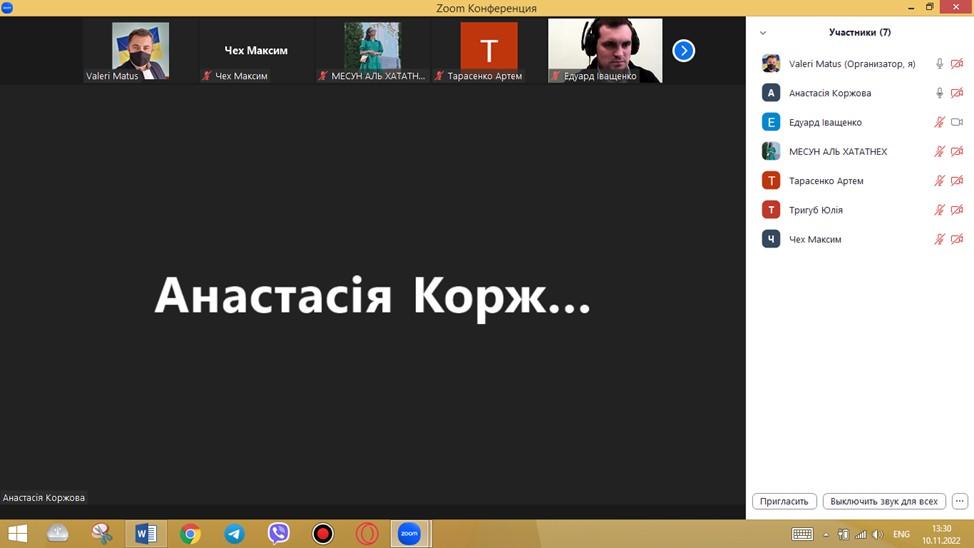Select Тарасенко Артем in participants list
The width and height of the screenshot is (974, 548).
(826, 181)
